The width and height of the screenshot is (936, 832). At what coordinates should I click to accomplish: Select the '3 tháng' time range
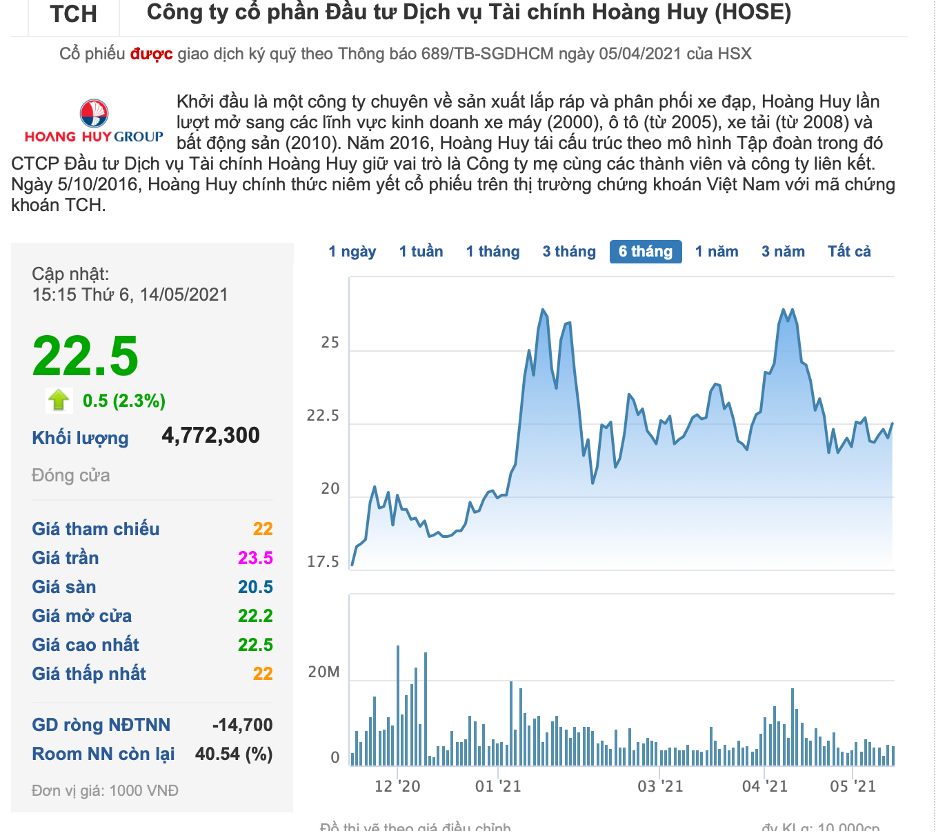[569, 251]
